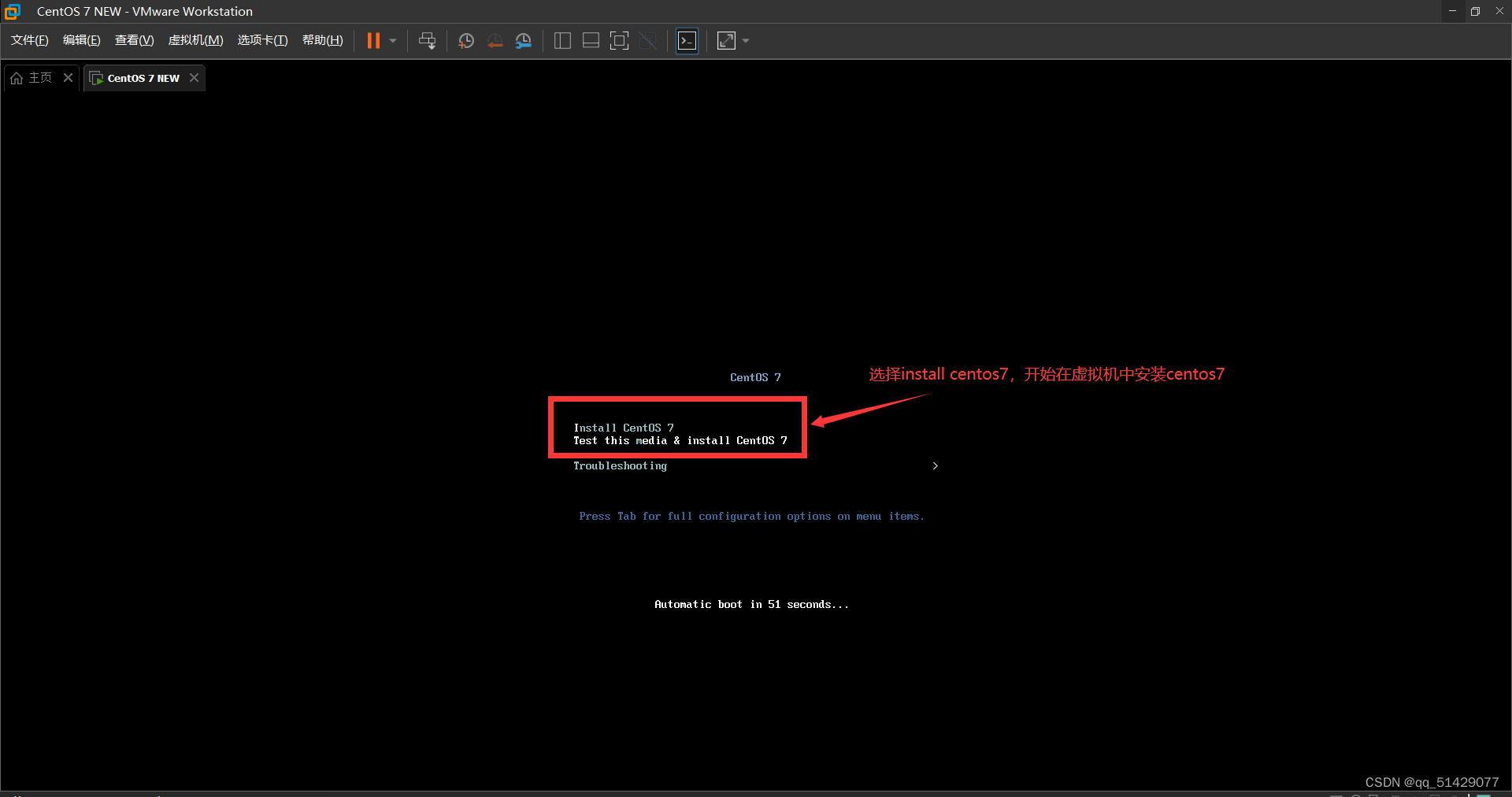Open the 选项卡(T) menu
The width and height of the screenshot is (1512, 797).
point(263,40)
